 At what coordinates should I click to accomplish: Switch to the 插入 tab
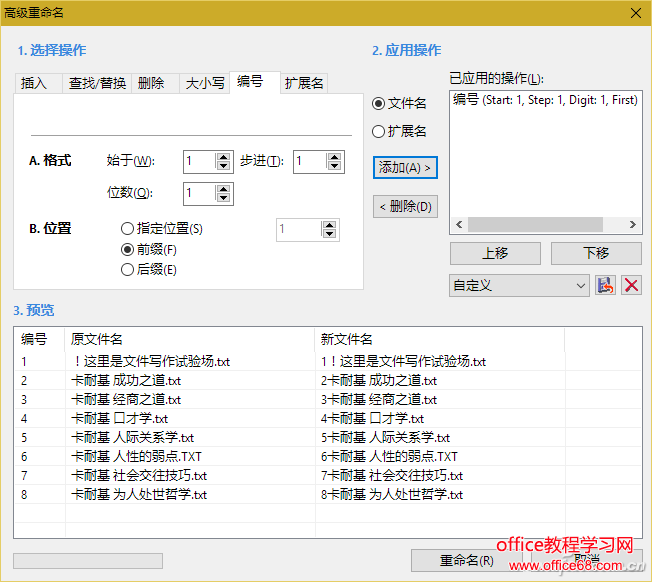point(38,83)
